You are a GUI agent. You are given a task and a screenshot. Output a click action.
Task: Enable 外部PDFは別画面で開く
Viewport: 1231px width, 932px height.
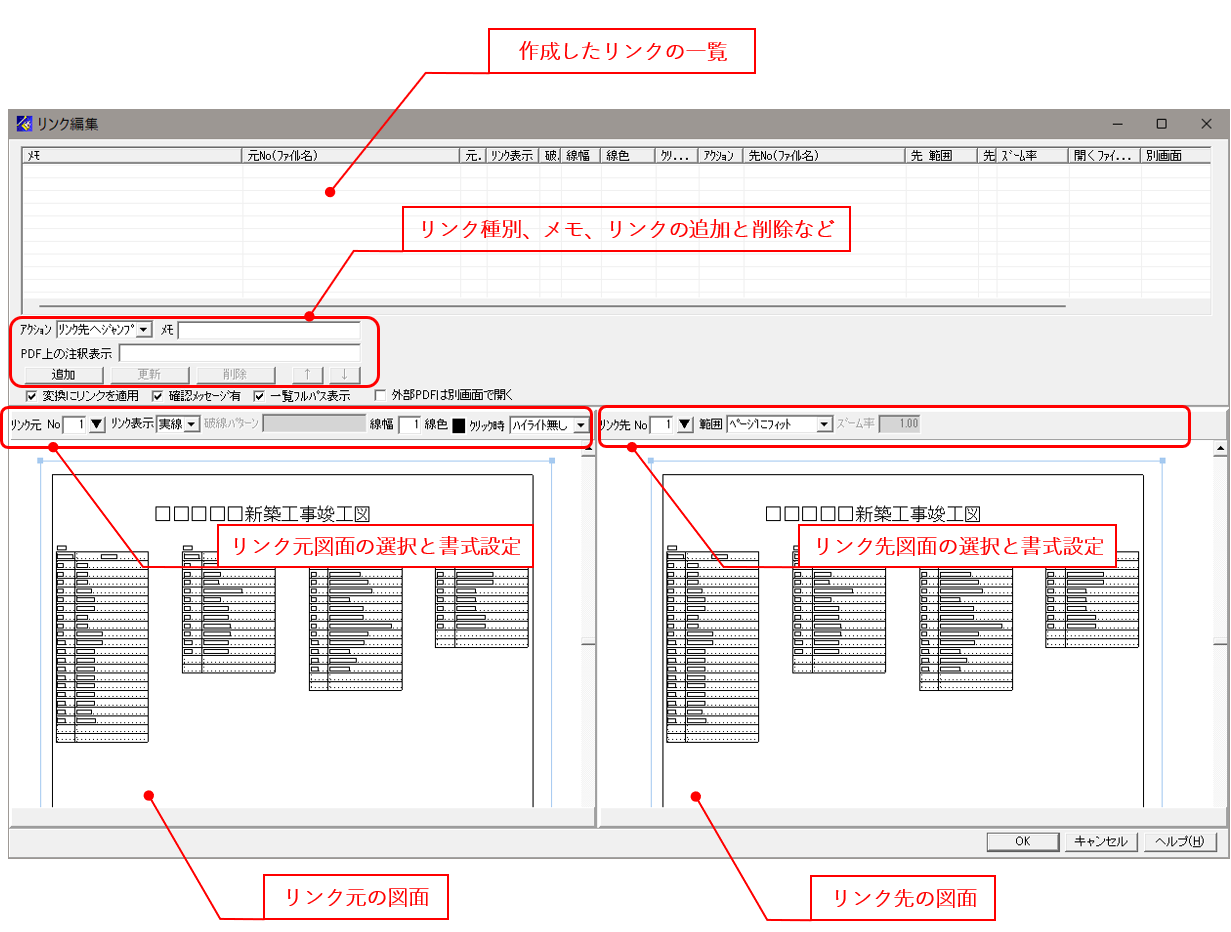point(380,395)
